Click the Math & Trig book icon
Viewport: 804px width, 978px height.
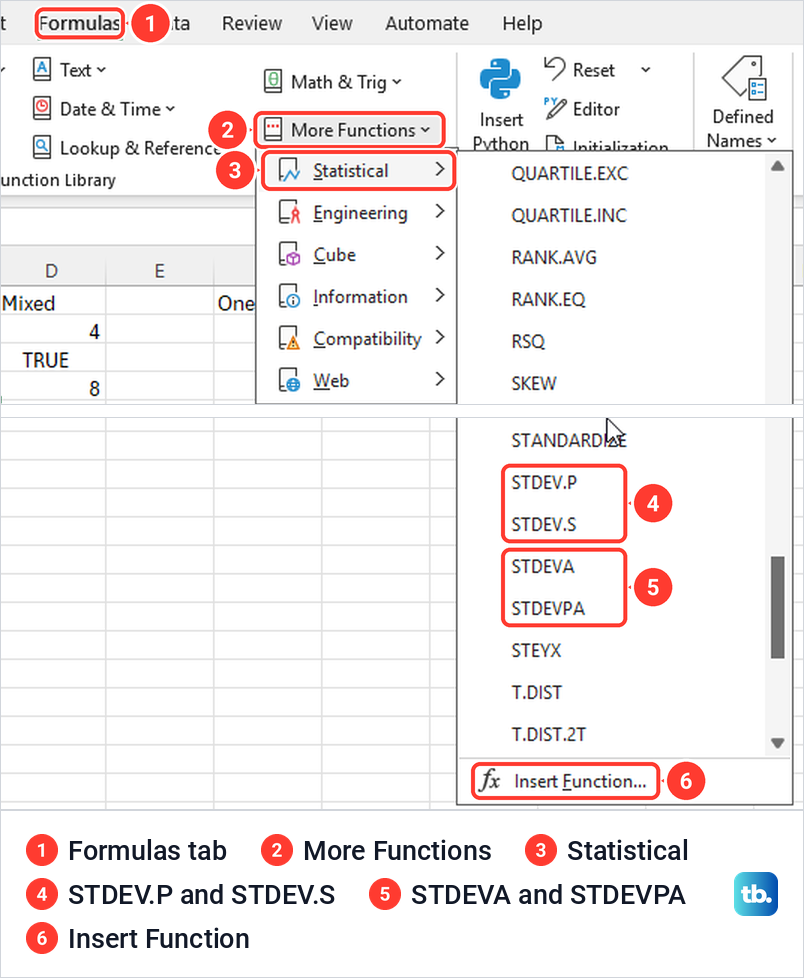pyautogui.click(x=273, y=81)
